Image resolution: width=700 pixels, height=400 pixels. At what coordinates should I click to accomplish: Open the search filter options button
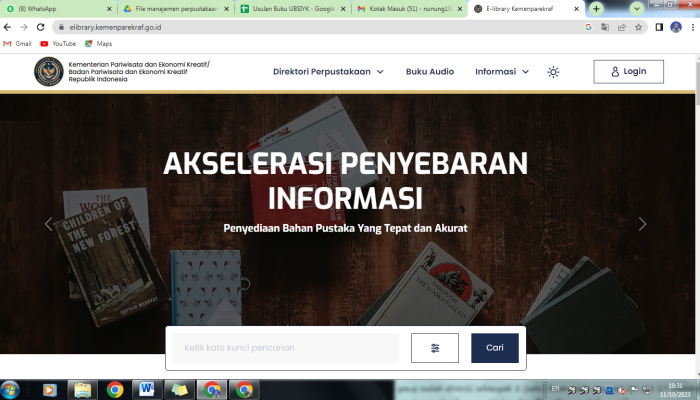[435, 348]
